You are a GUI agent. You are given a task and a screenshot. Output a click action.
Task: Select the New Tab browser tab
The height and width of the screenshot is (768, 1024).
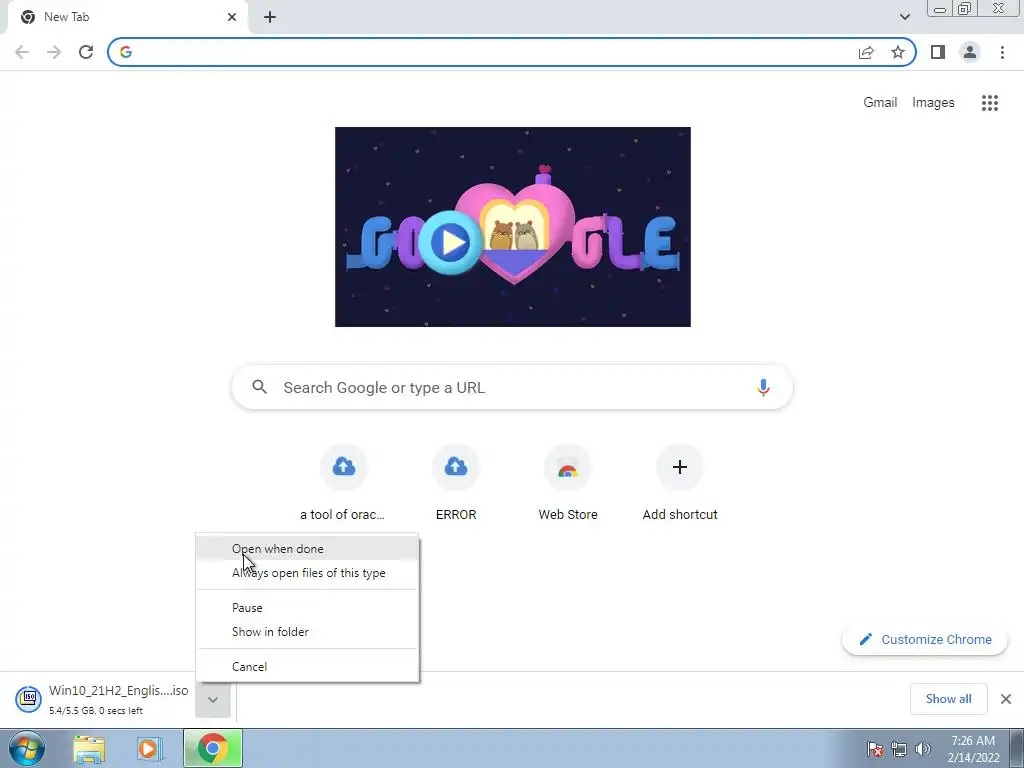tap(126, 17)
